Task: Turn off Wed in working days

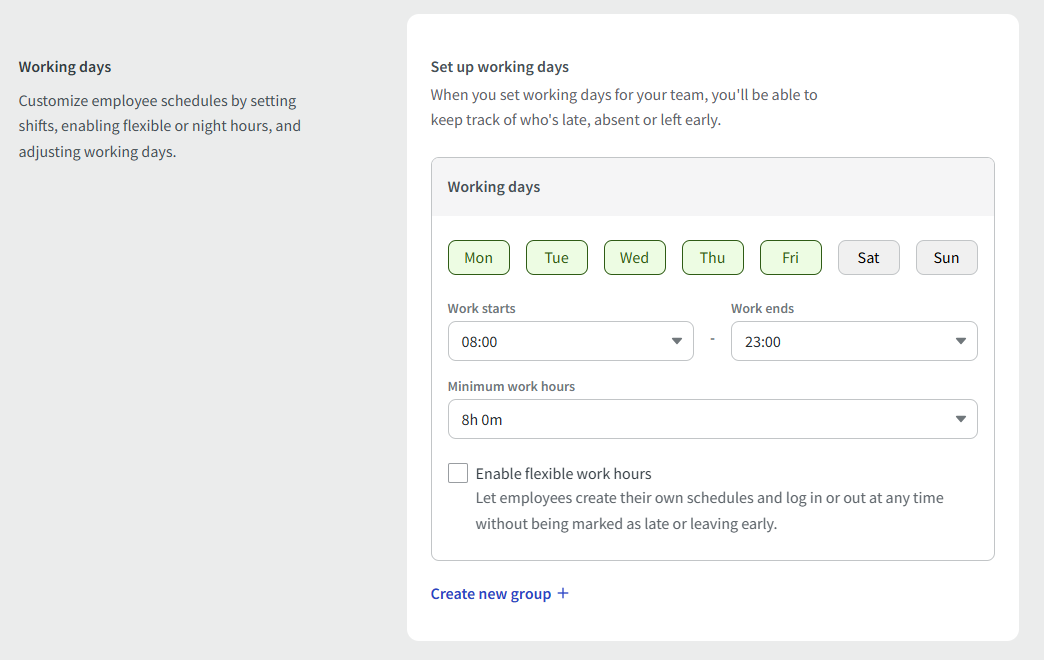Action: [634, 258]
